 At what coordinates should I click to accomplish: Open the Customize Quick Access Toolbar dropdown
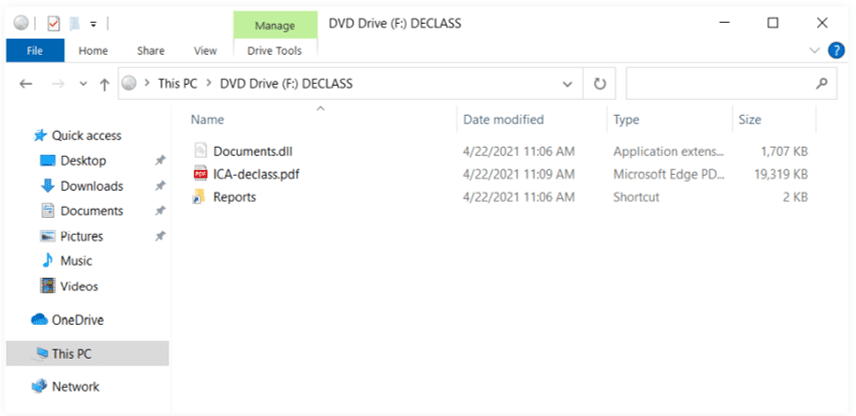[x=93, y=23]
